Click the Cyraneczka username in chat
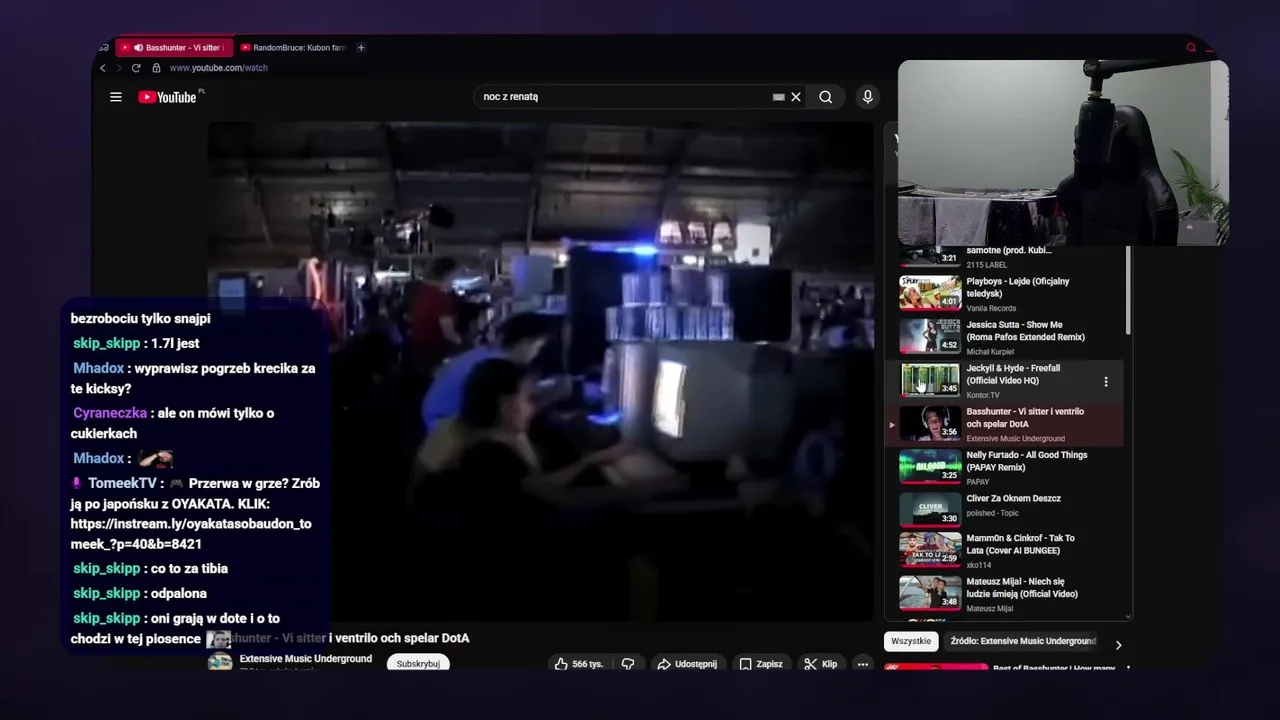This screenshot has height=720, width=1280. pyautogui.click(x=110, y=413)
